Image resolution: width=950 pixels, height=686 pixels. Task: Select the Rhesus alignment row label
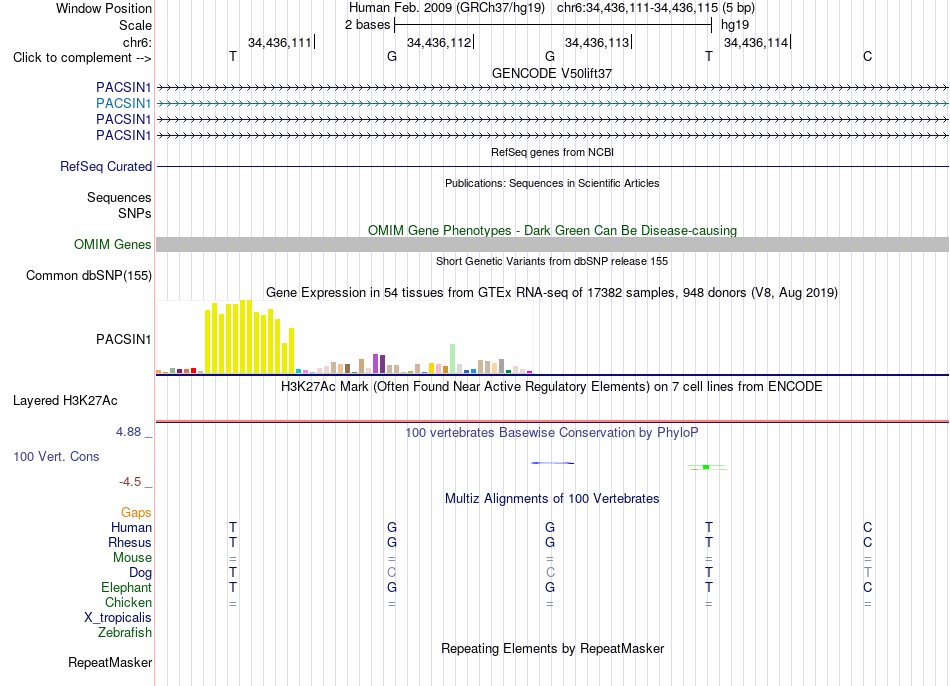click(x=130, y=542)
